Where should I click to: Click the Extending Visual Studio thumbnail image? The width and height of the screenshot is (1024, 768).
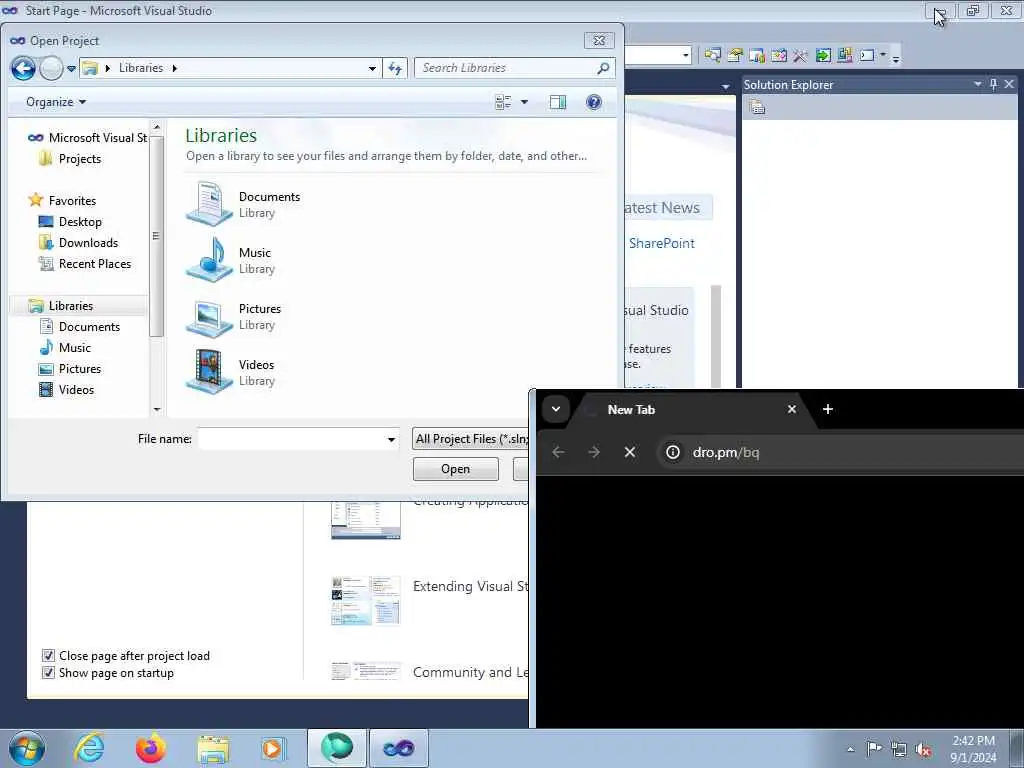[x=365, y=600]
